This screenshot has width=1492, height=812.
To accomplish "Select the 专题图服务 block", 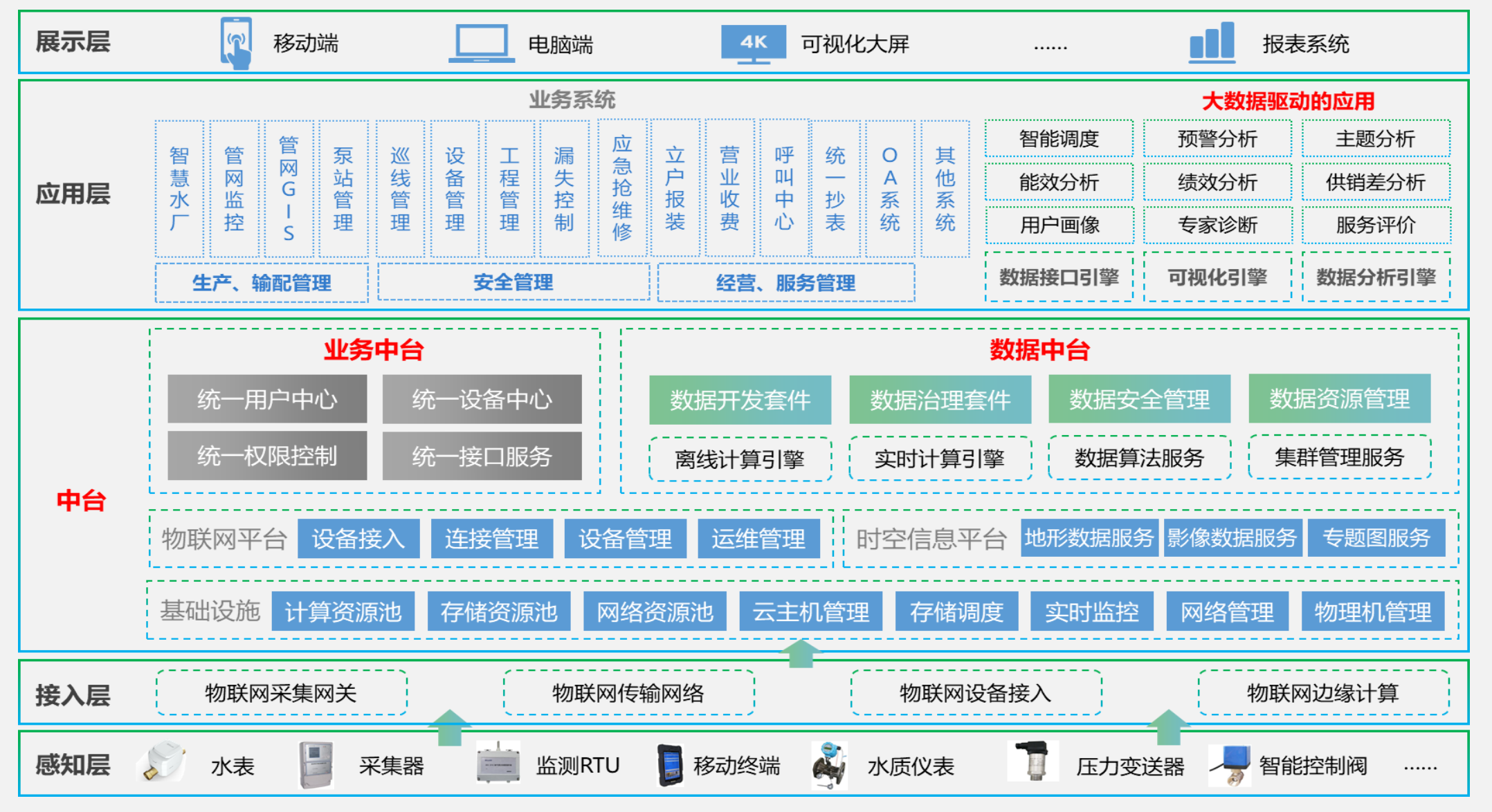I will pos(1376,537).
